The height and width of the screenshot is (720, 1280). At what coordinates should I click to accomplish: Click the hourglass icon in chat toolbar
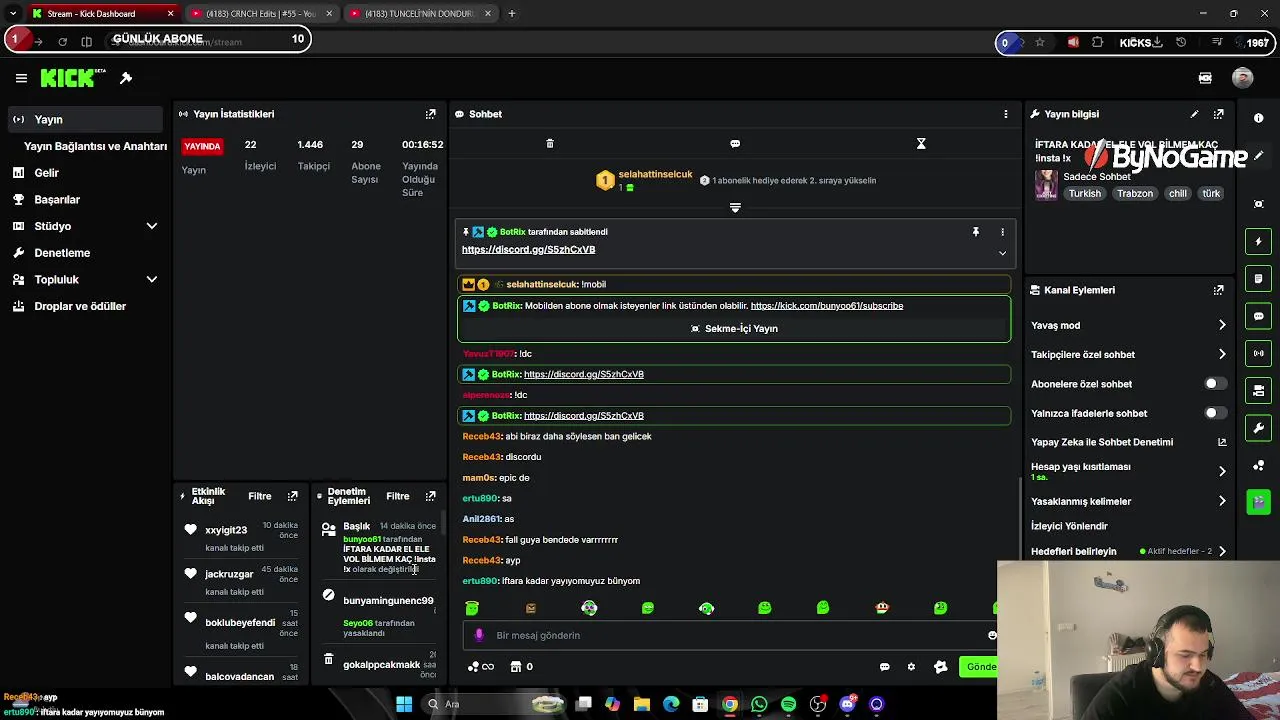(x=921, y=144)
